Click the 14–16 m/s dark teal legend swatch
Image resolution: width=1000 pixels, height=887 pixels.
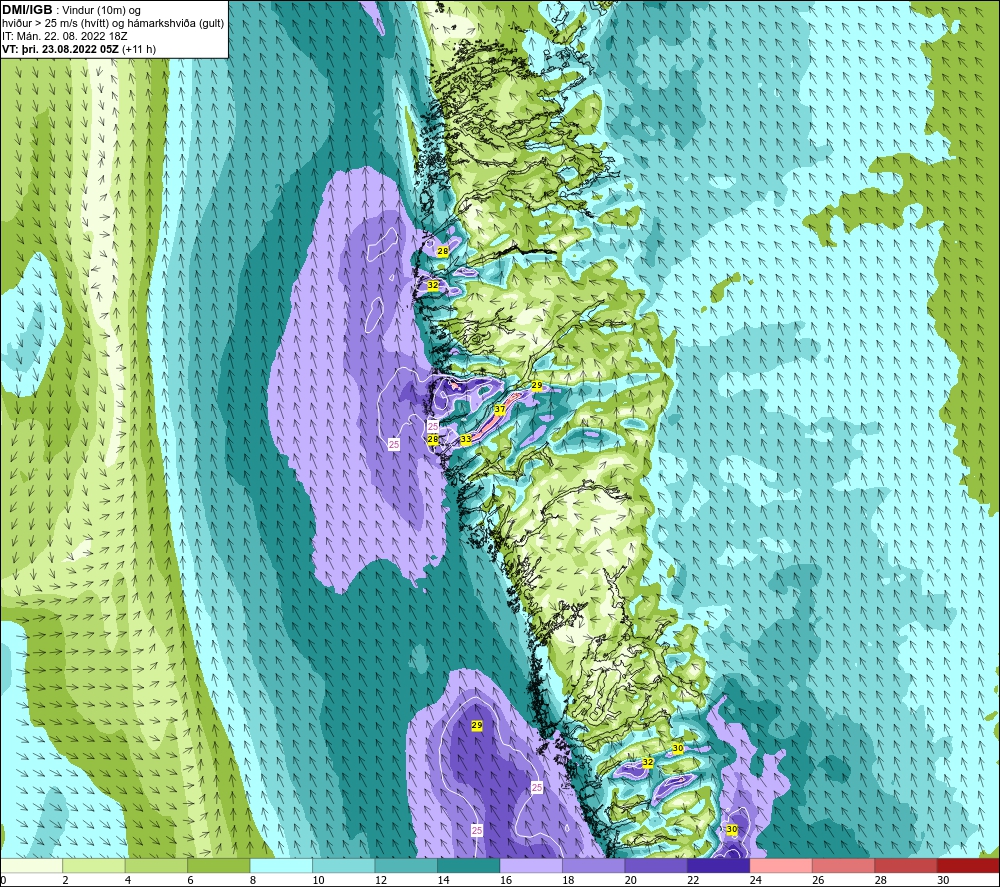469,865
